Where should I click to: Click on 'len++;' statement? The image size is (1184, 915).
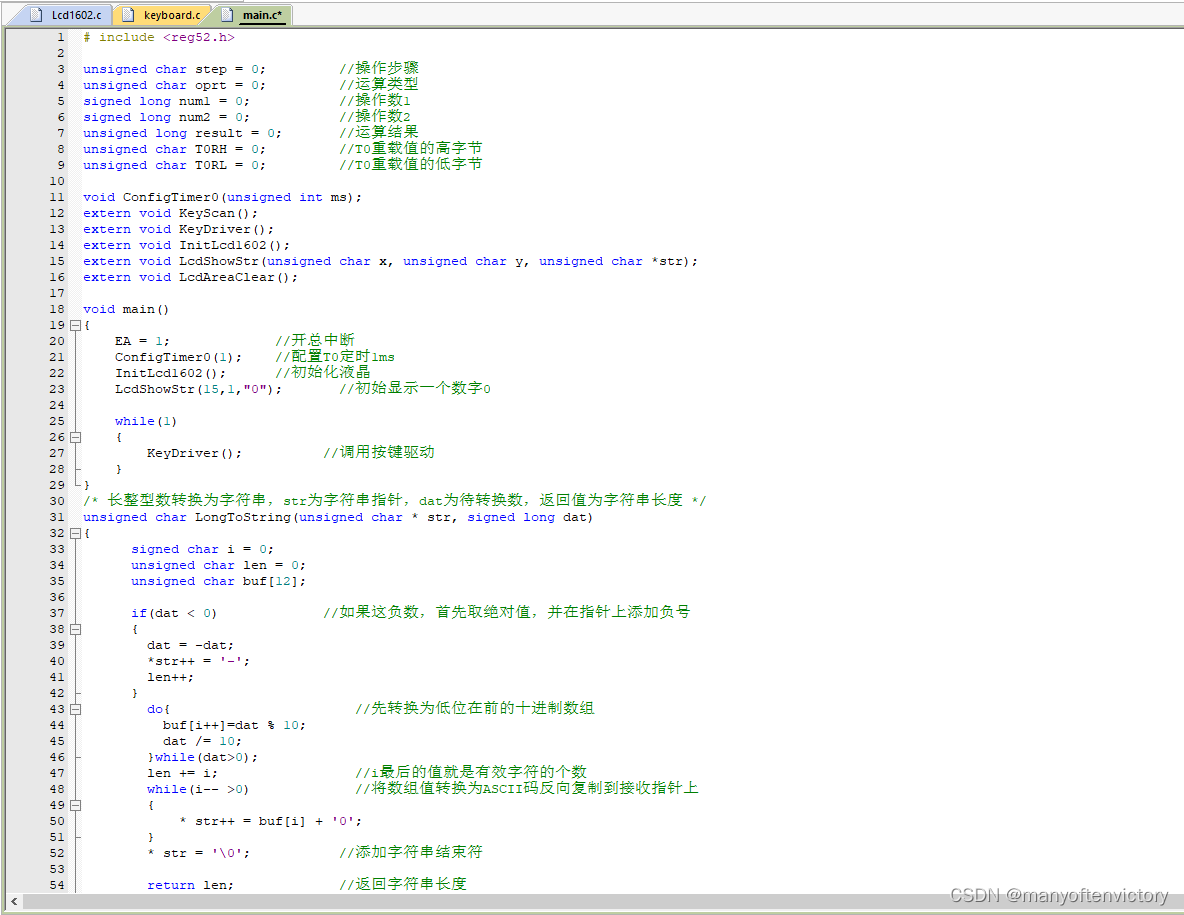tap(170, 677)
